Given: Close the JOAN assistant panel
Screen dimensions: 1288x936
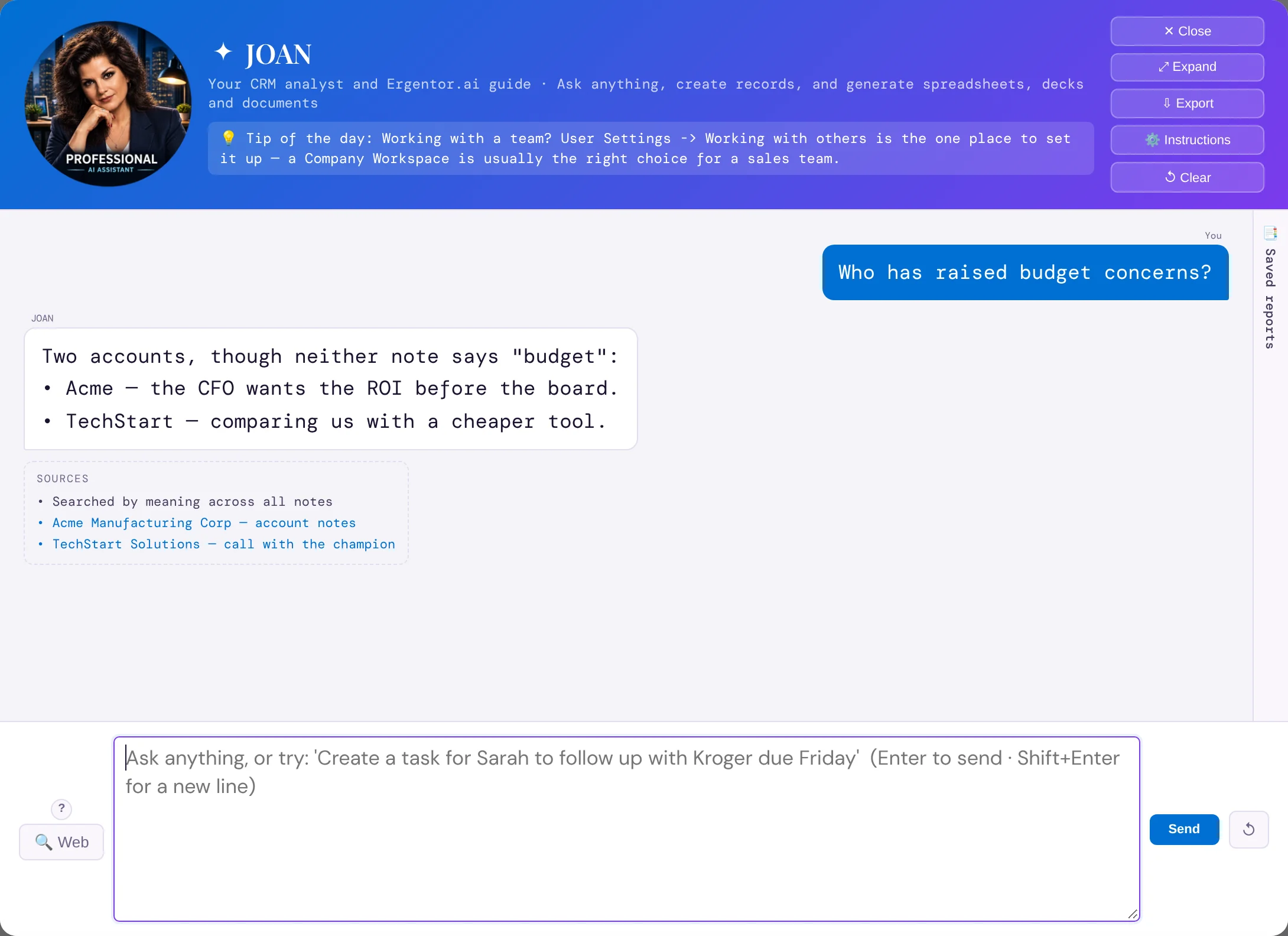Looking at the screenshot, I should pyautogui.click(x=1187, y=31).
